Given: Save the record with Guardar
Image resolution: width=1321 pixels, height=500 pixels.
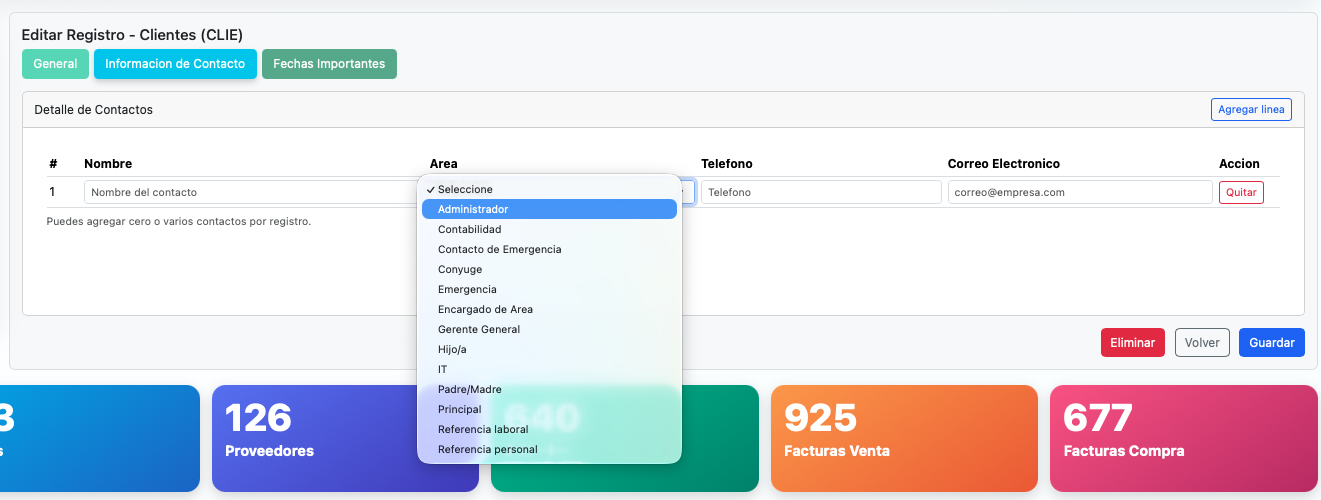Looking at the screenshot, I should (1271, 342).
